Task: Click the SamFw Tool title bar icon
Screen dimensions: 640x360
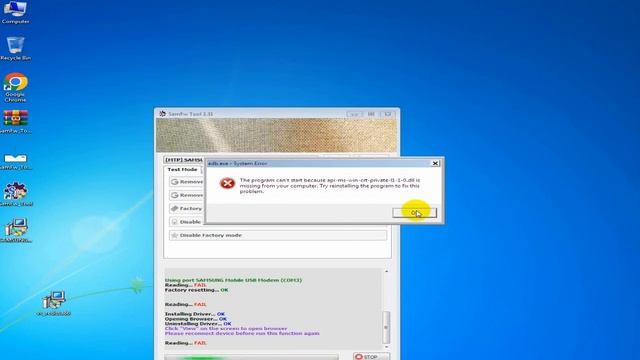Action: [x=162, y=114]
